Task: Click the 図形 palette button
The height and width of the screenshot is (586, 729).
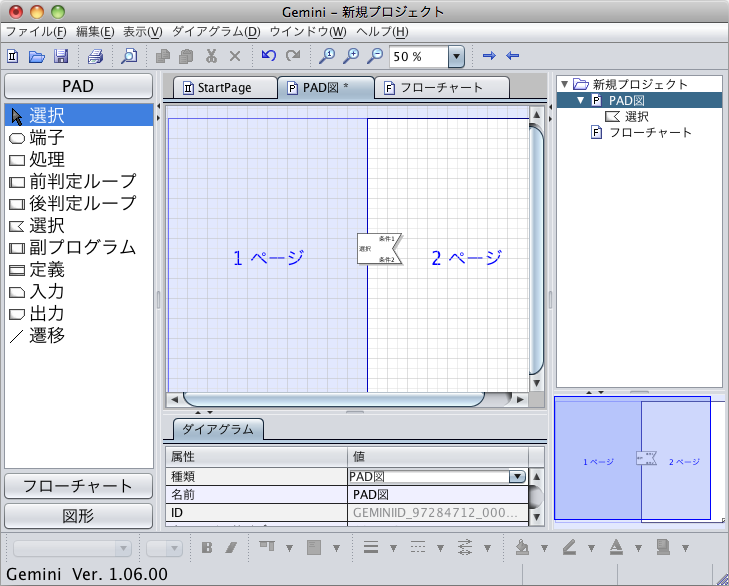Action: click(79, 516)
